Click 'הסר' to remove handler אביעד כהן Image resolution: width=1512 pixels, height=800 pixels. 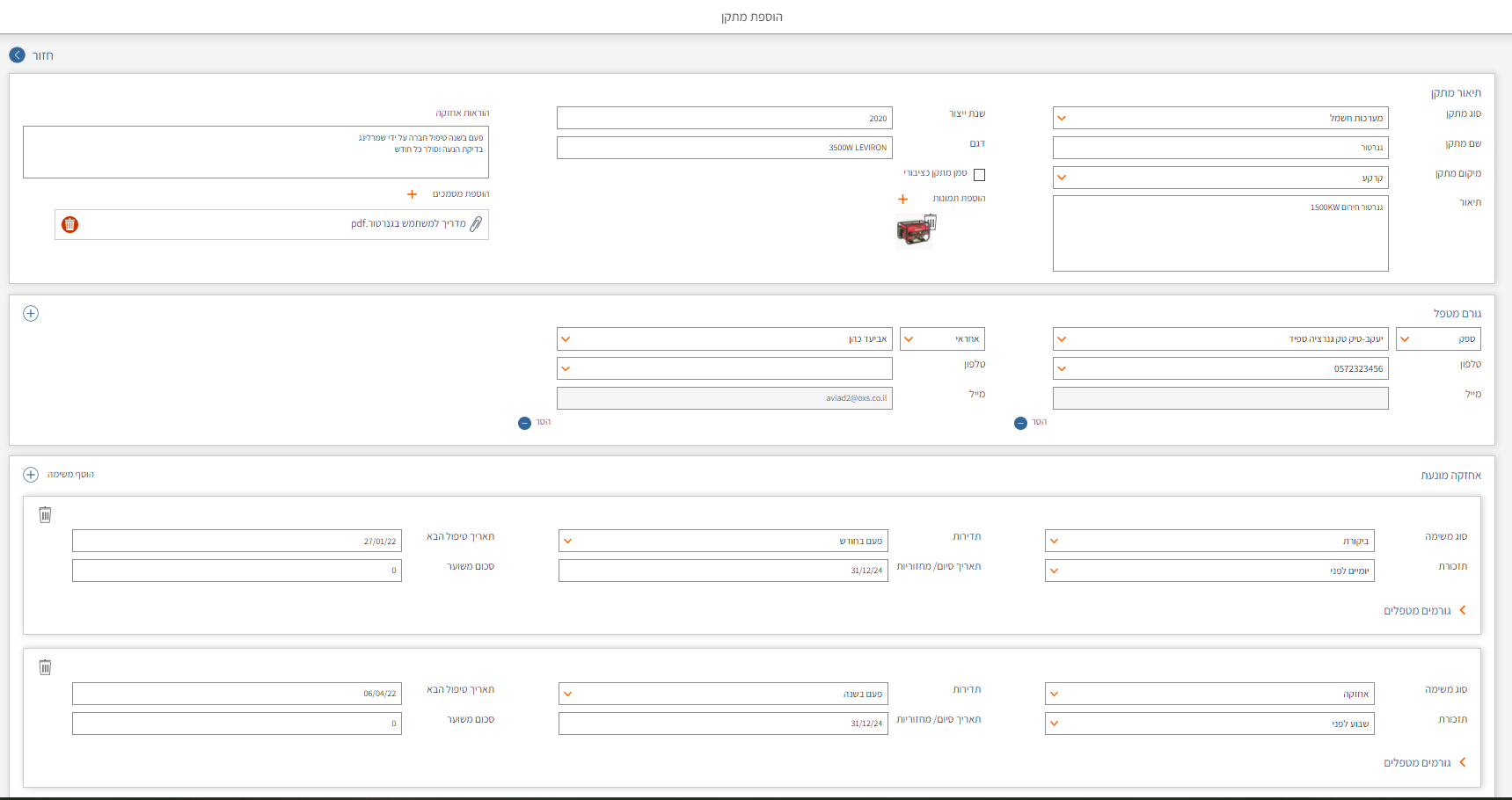tap(525, 423)
